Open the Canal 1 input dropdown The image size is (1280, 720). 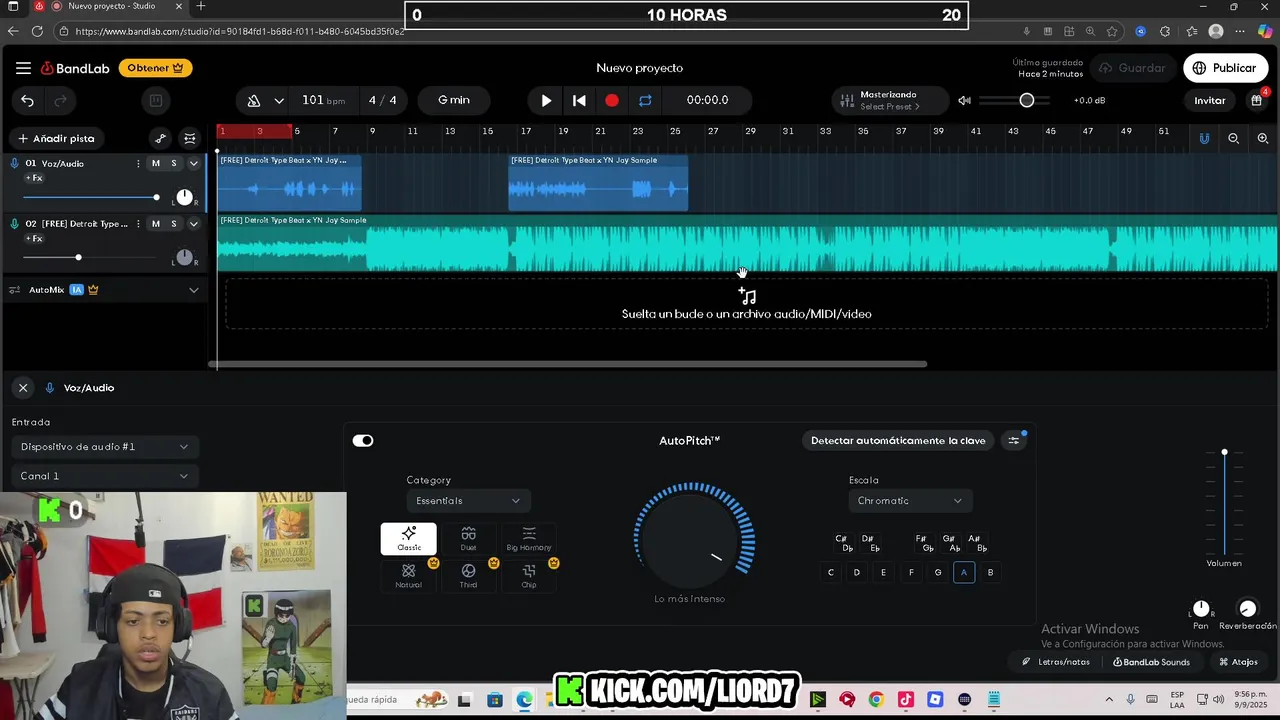(105, 476)
